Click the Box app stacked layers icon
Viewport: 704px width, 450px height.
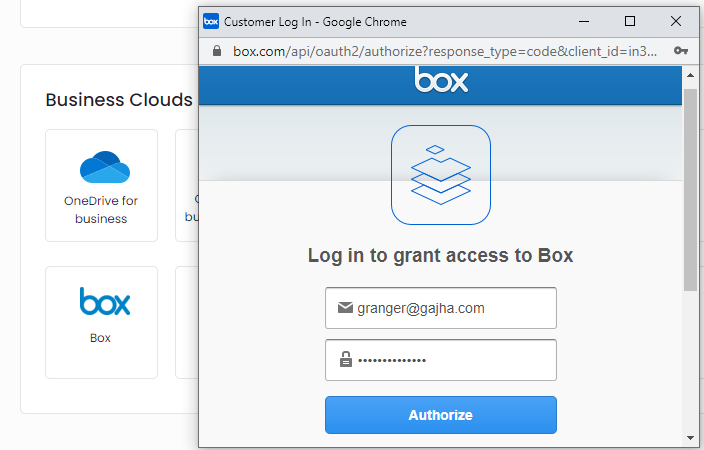click(441, 175)
